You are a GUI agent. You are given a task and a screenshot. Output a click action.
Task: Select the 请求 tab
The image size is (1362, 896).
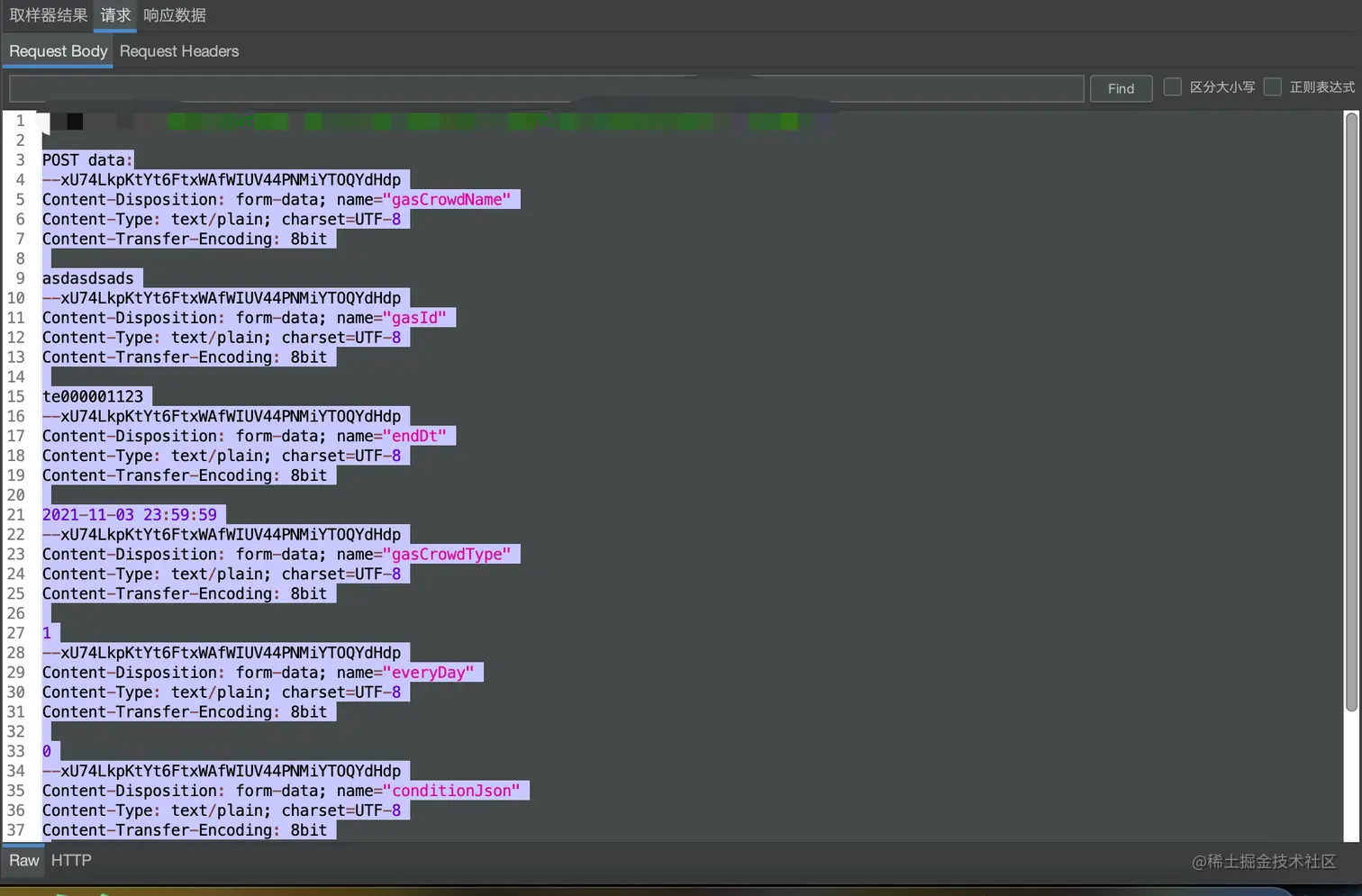tap(115, 15)
